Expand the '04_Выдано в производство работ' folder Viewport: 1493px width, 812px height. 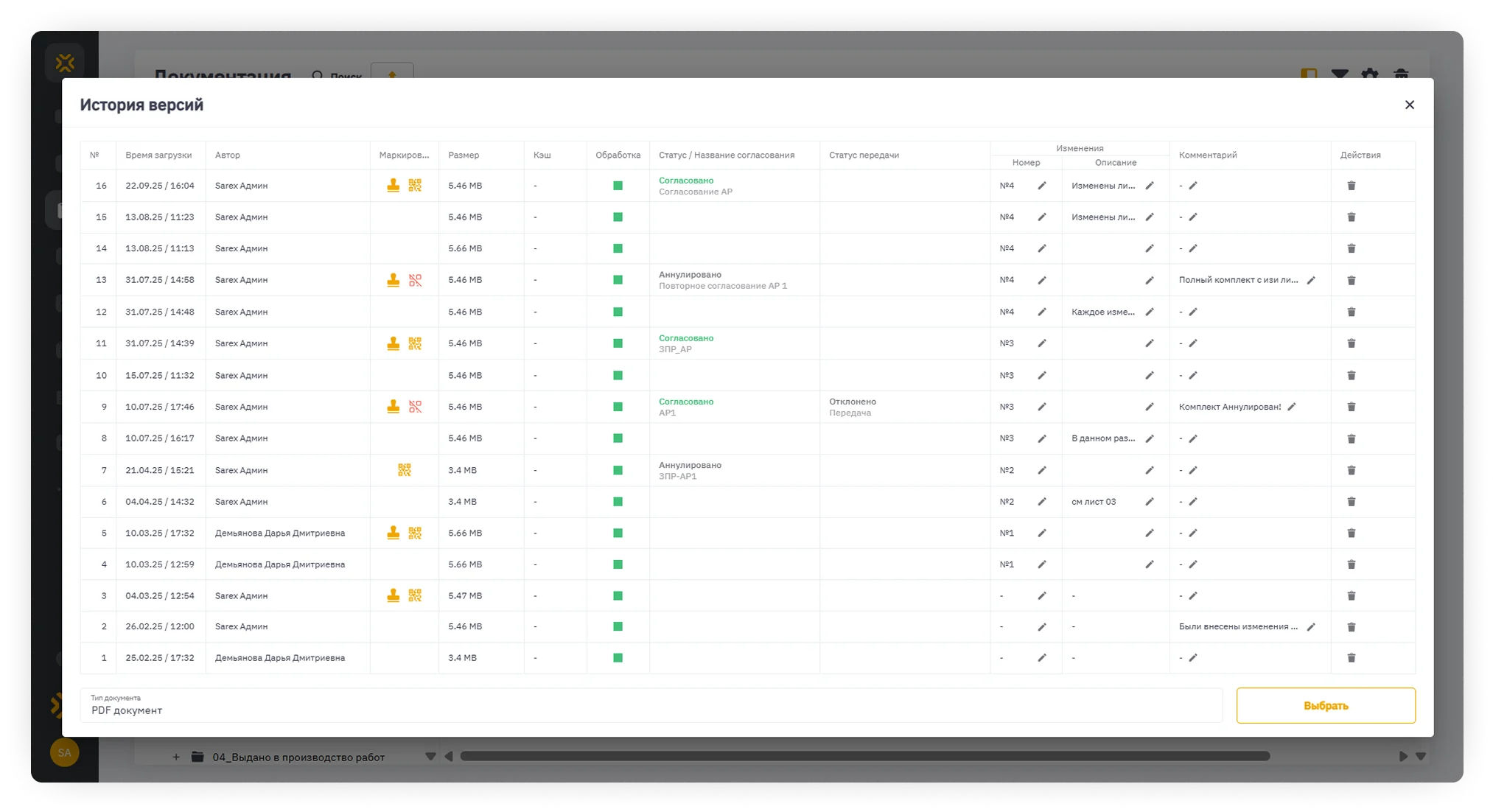pyautogui.click(x=176, y=757)
